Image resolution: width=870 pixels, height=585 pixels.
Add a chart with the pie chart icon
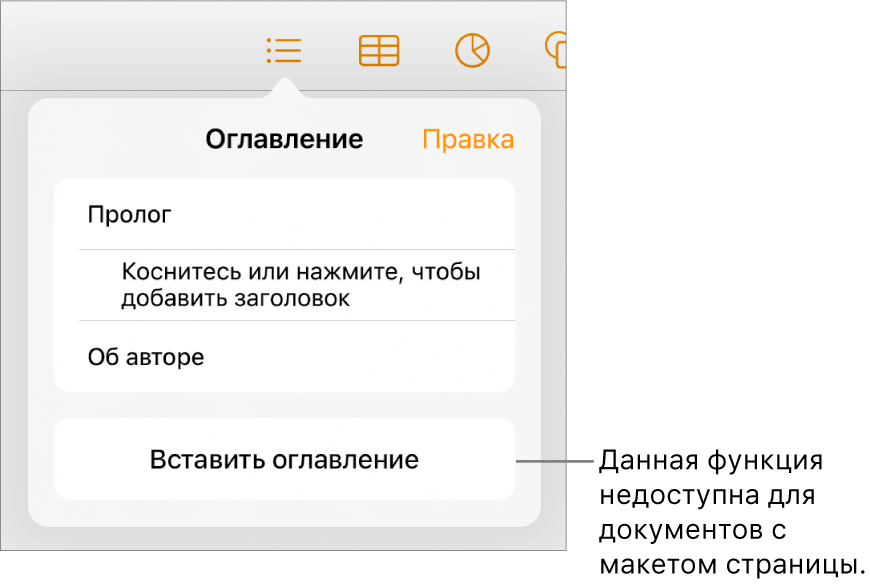tap(472, 51)
